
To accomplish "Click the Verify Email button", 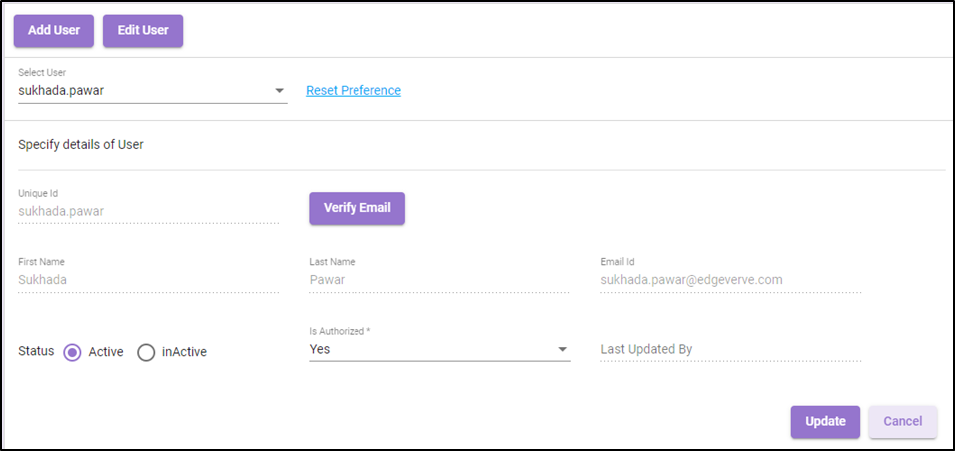I will click(x=357, y=208).
